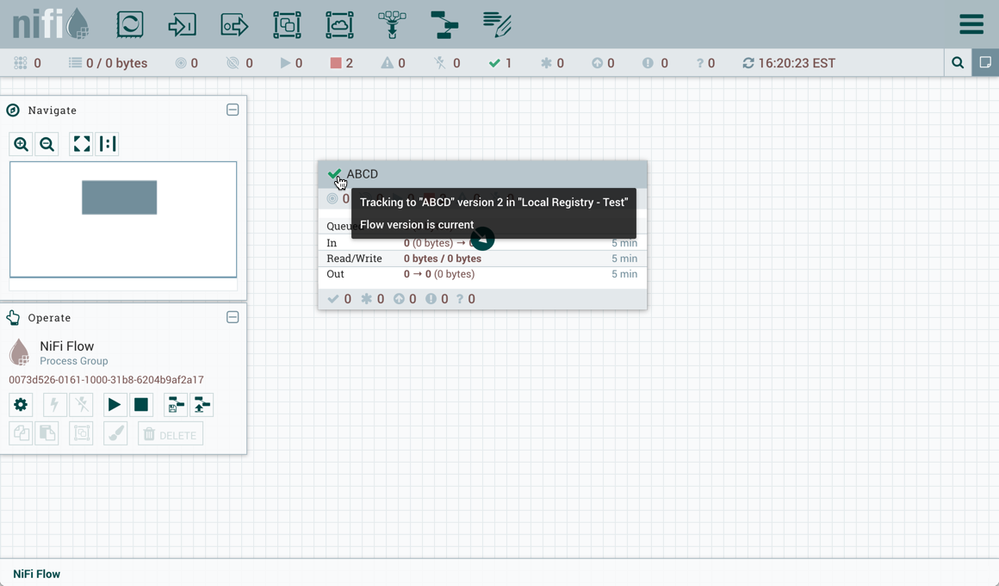Click the birdseye view thumbnail rectangle

[119, 197]
